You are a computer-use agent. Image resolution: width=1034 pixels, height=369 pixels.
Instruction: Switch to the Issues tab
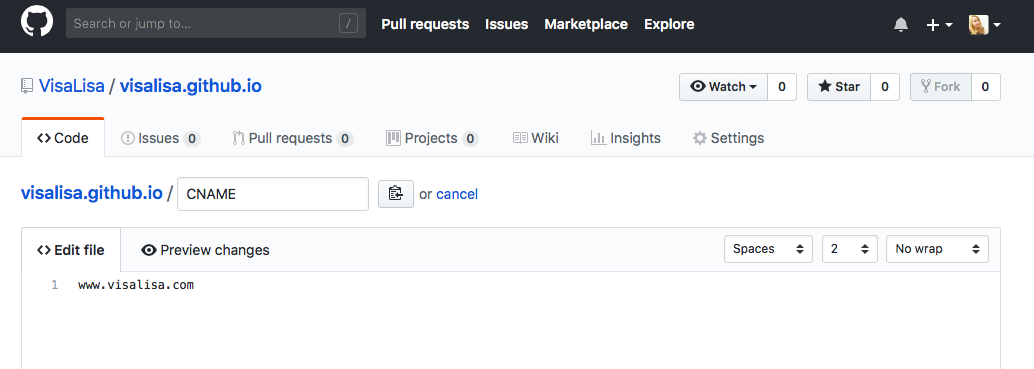click(161, 138)
